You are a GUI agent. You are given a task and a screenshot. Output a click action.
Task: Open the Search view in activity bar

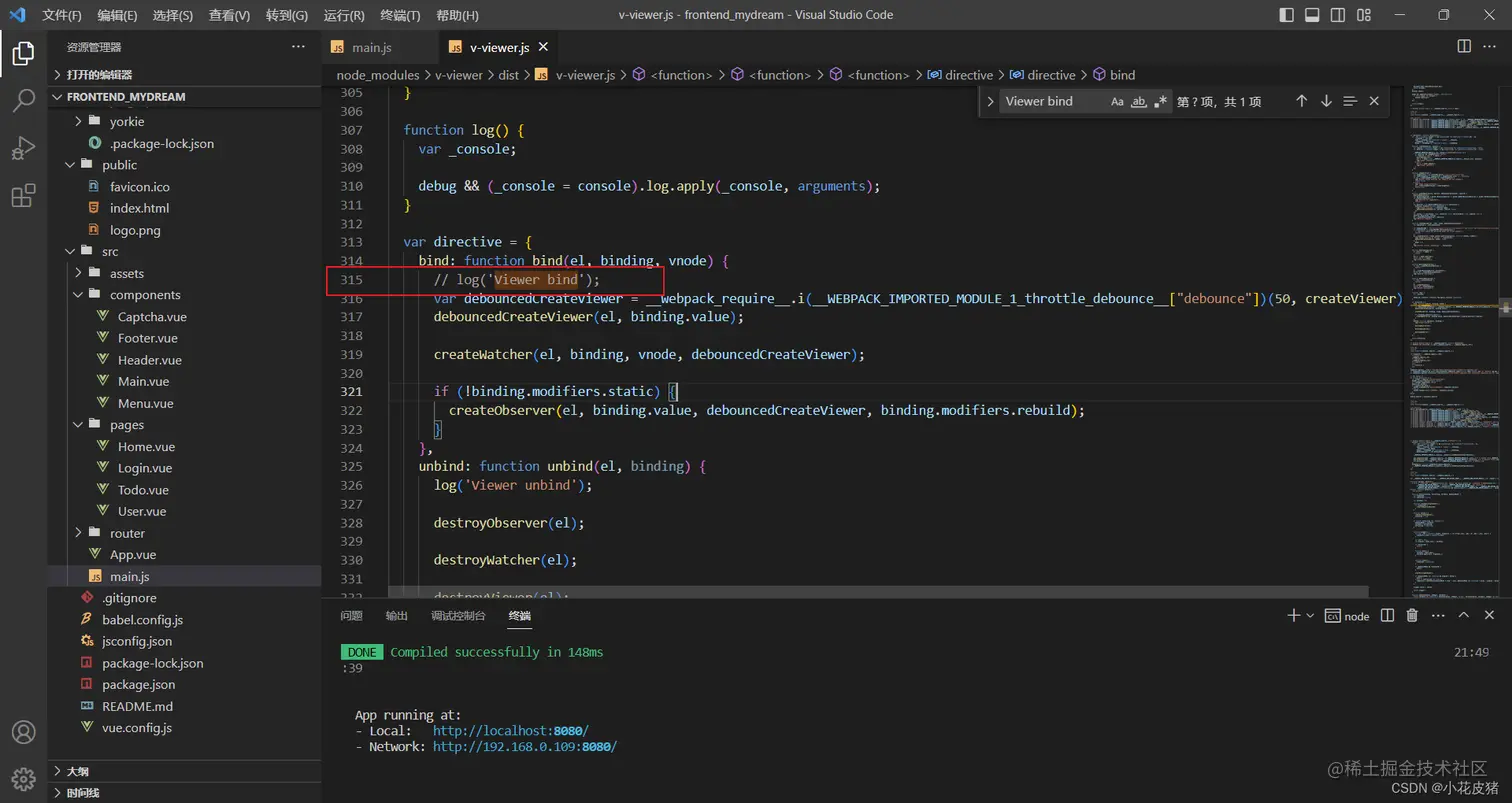[x=23, y=100]
